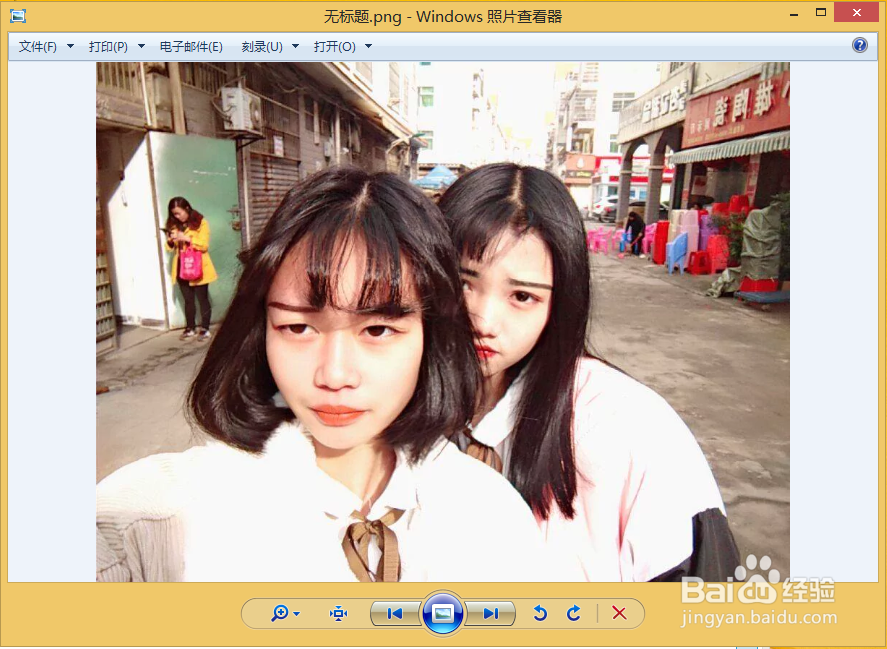Click the actual size display icon
Screen dimensions: 887x649
coord(339,613)
